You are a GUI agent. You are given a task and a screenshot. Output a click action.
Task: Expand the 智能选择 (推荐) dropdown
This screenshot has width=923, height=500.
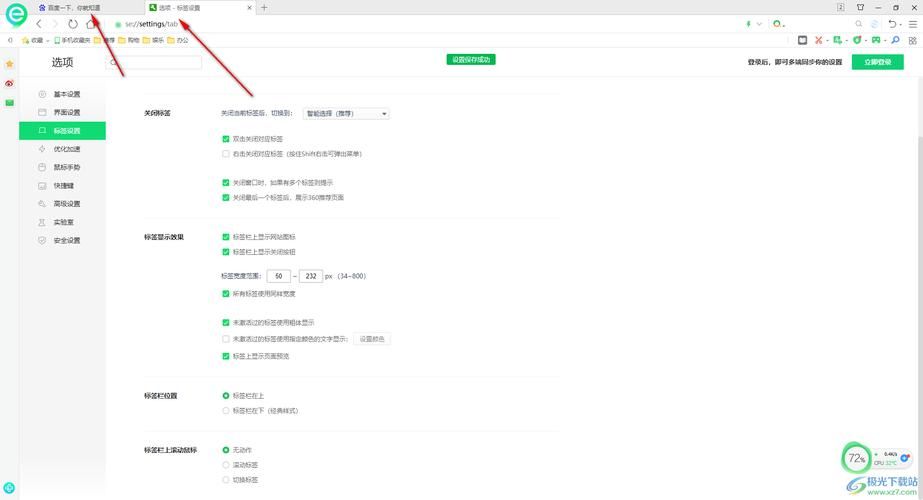pos(346,114)
